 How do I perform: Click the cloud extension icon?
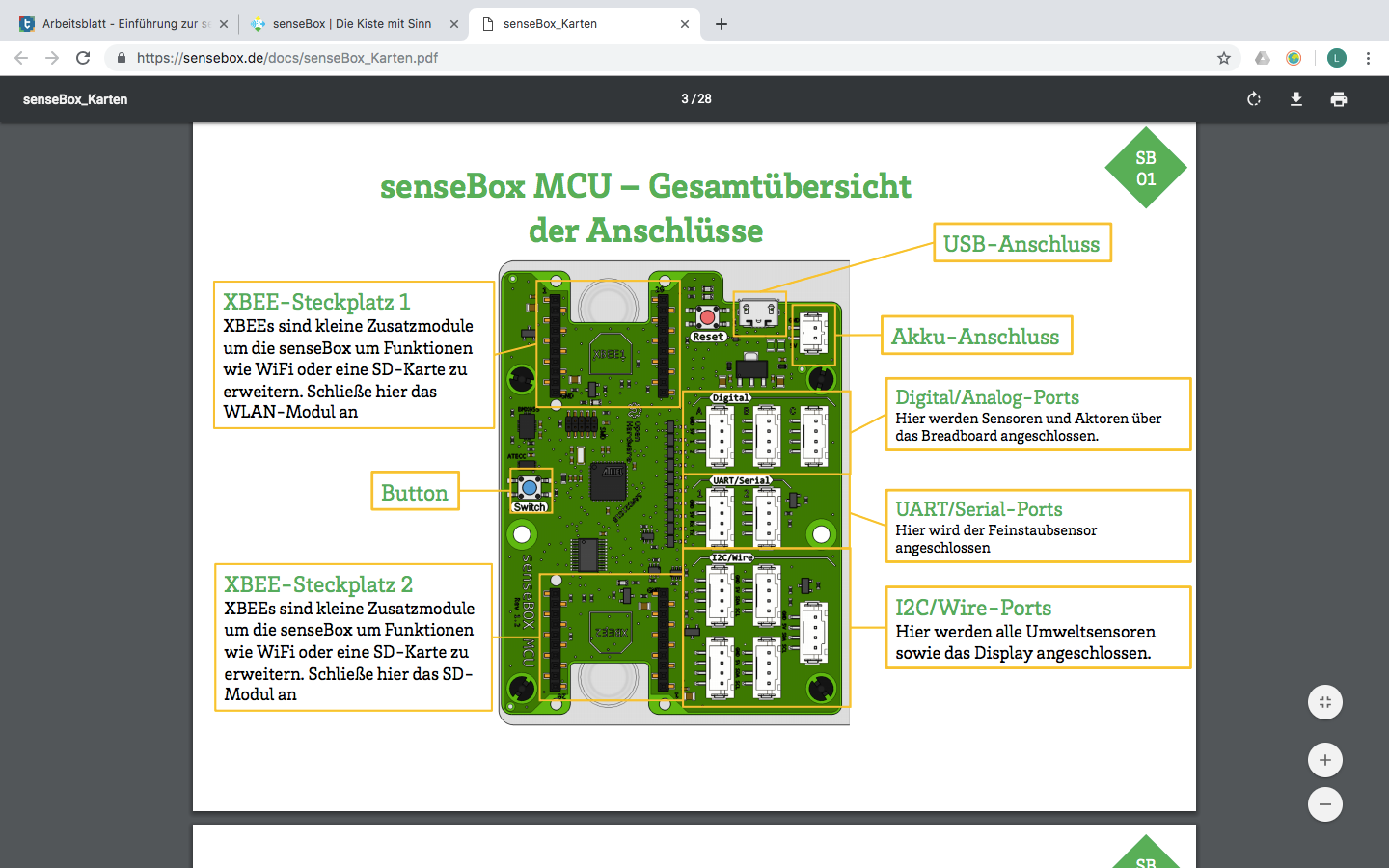click(1262, 58)
